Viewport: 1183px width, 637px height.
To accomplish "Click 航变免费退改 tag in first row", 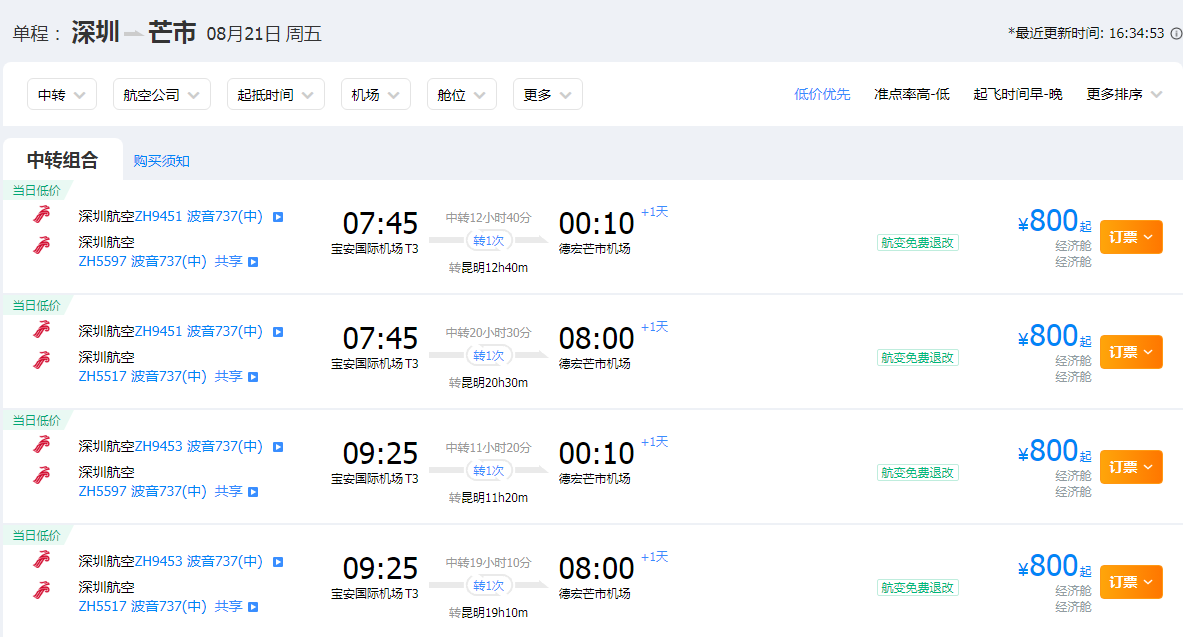I will 917,243.
